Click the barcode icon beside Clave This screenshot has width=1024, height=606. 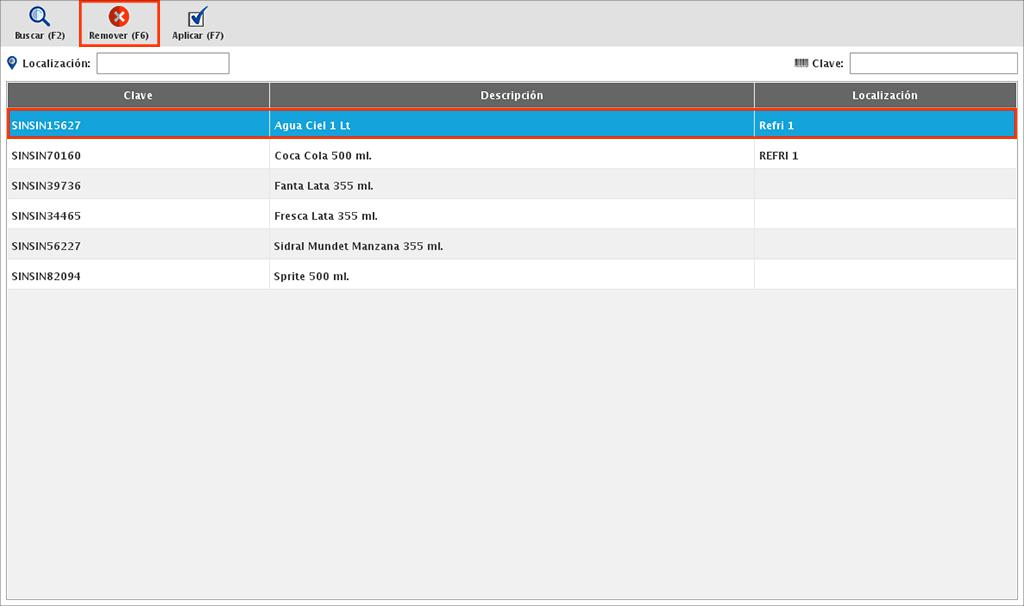pos(801,63)
